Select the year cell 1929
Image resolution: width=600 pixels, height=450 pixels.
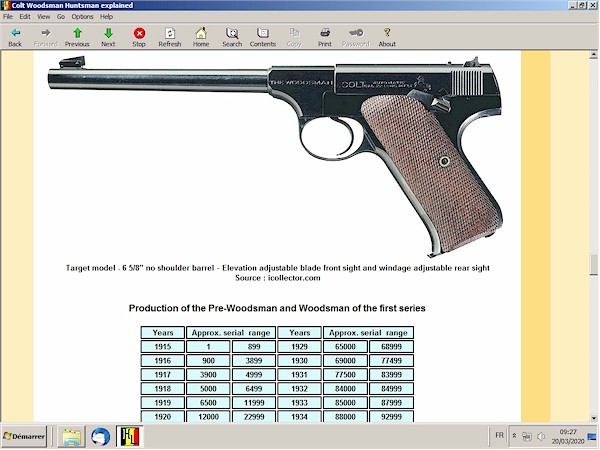299,347
